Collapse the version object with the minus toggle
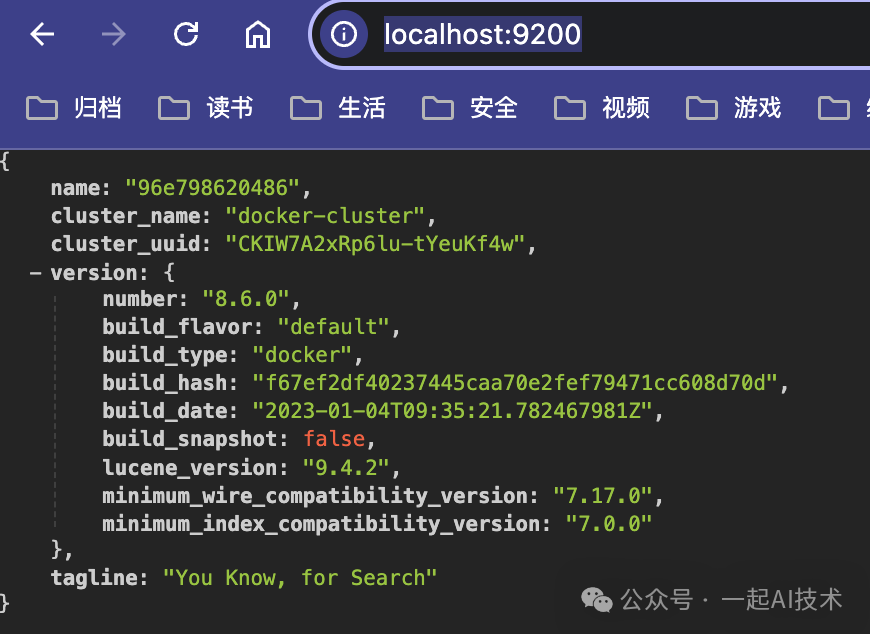This screenshot has width=870, height=634. point(36,273)
